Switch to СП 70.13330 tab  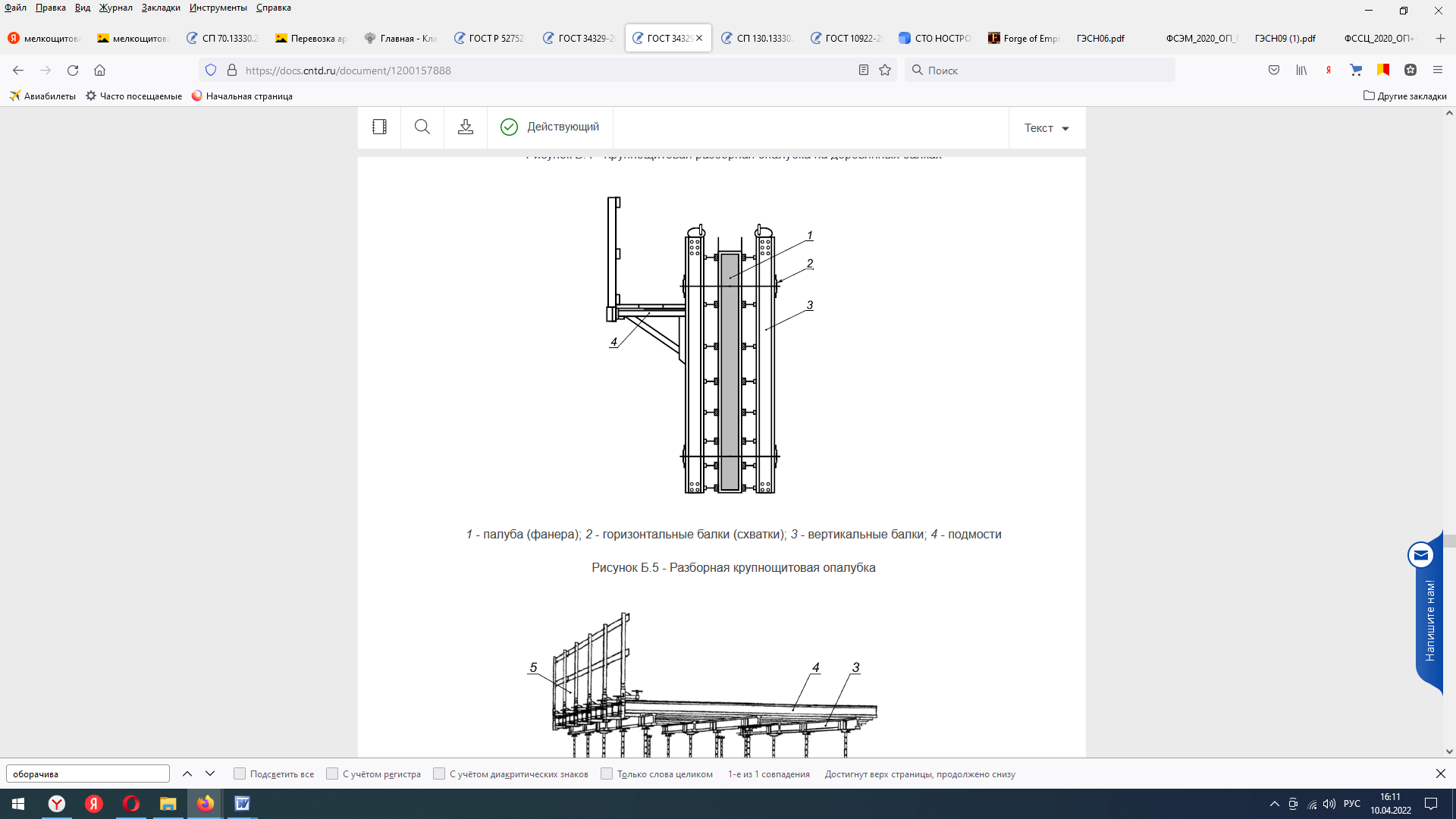click(223, 38)
